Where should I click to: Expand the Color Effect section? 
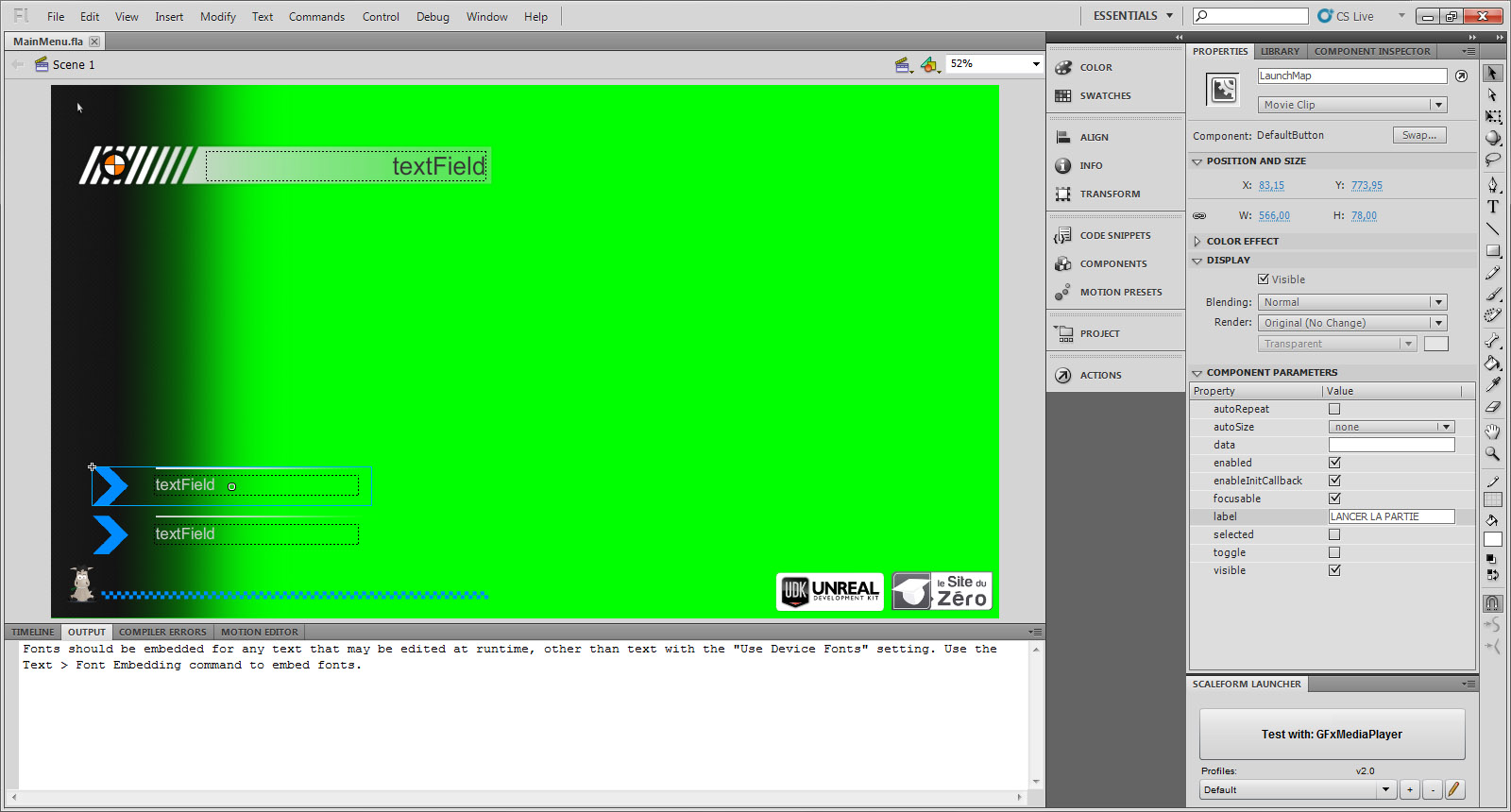pyautogui.click(x=1242, y=242)
